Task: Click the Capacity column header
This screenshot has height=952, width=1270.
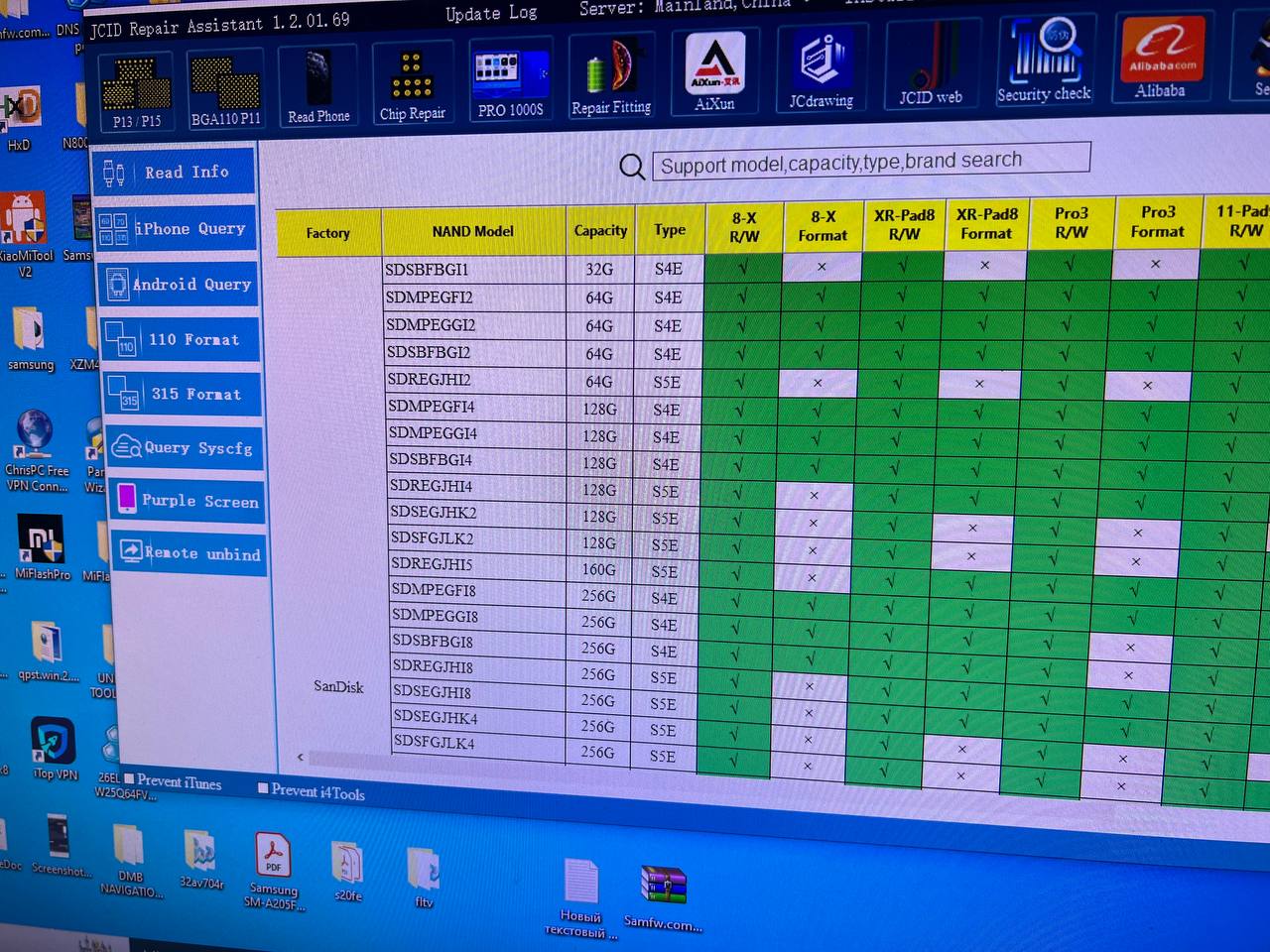Action: tap(600, 230)
